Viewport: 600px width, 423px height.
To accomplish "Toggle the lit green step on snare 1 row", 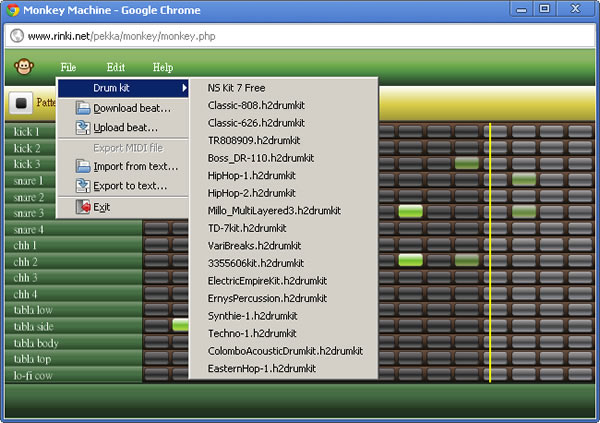I will tap(524, 180).
